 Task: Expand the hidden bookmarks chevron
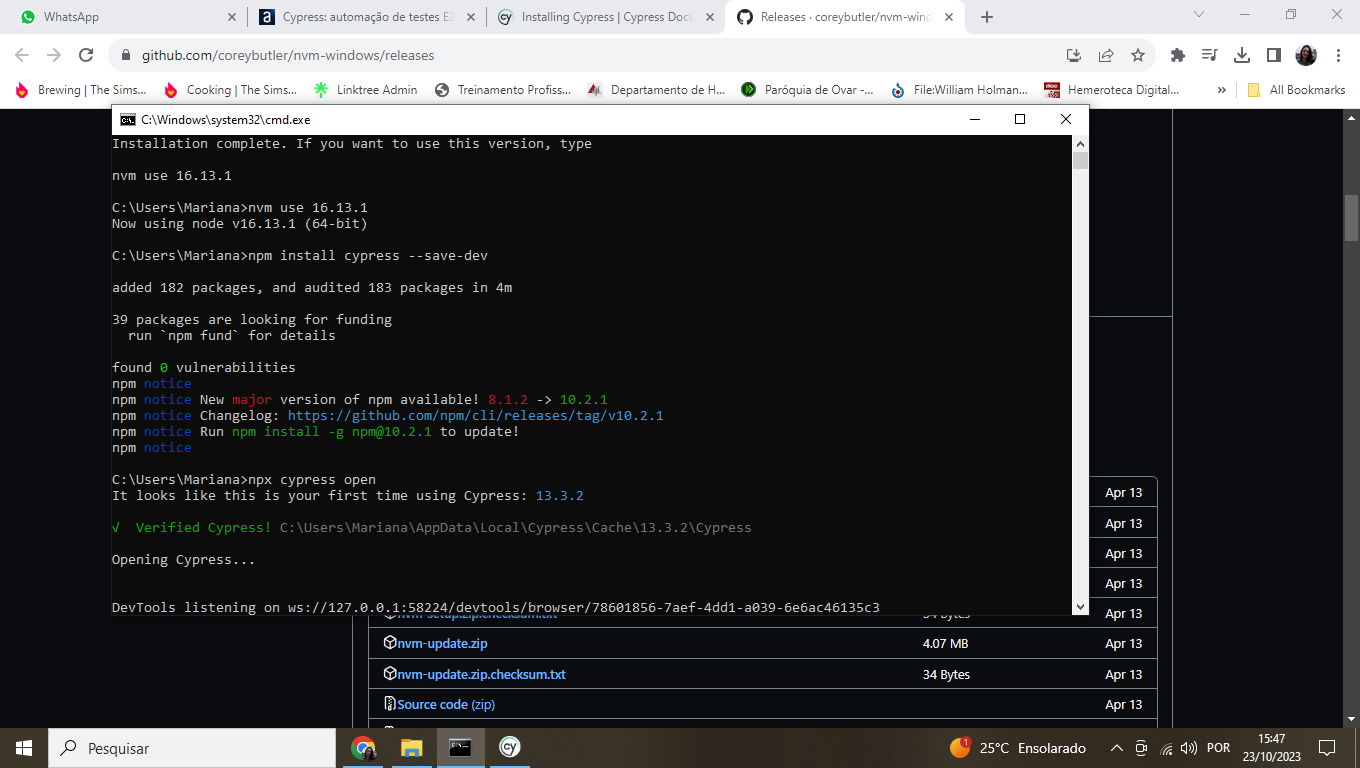coord(1221,90)
